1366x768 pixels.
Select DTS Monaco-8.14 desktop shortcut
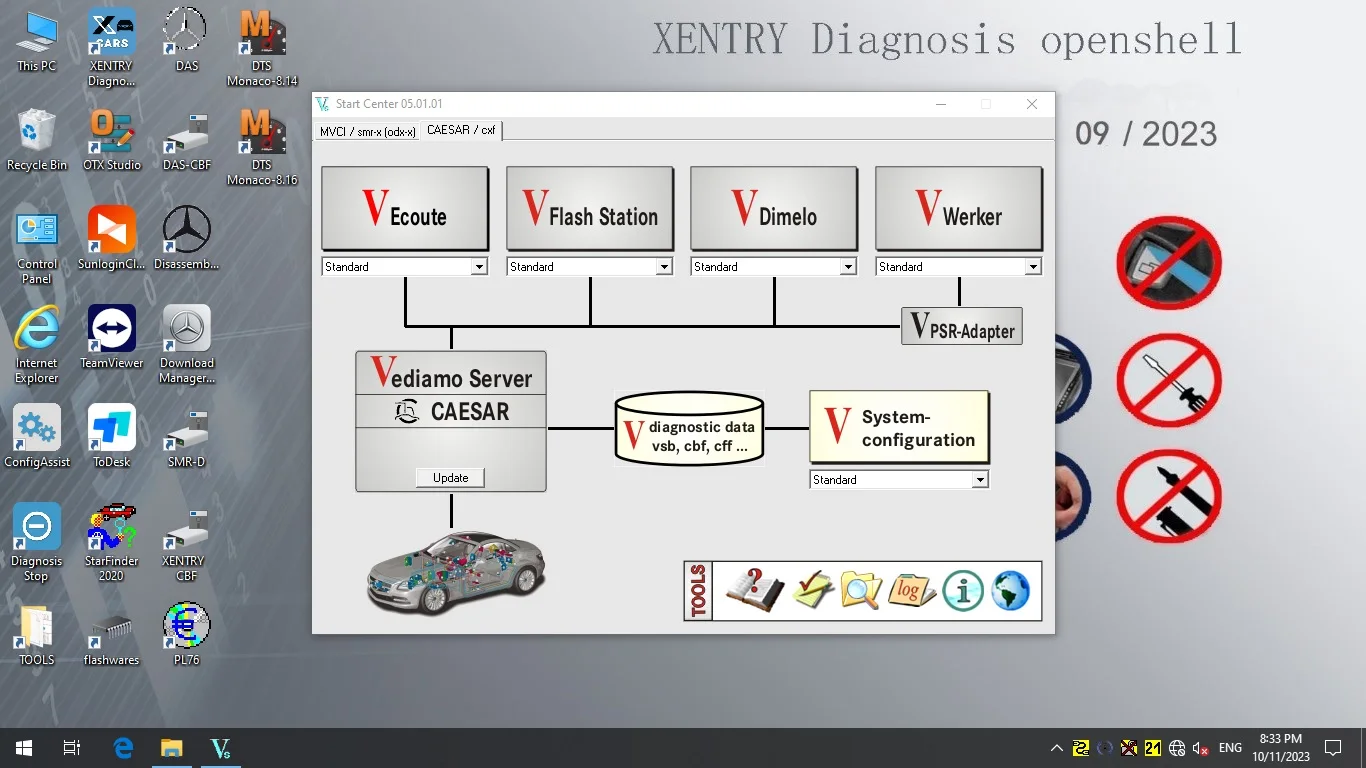point(262,47)
